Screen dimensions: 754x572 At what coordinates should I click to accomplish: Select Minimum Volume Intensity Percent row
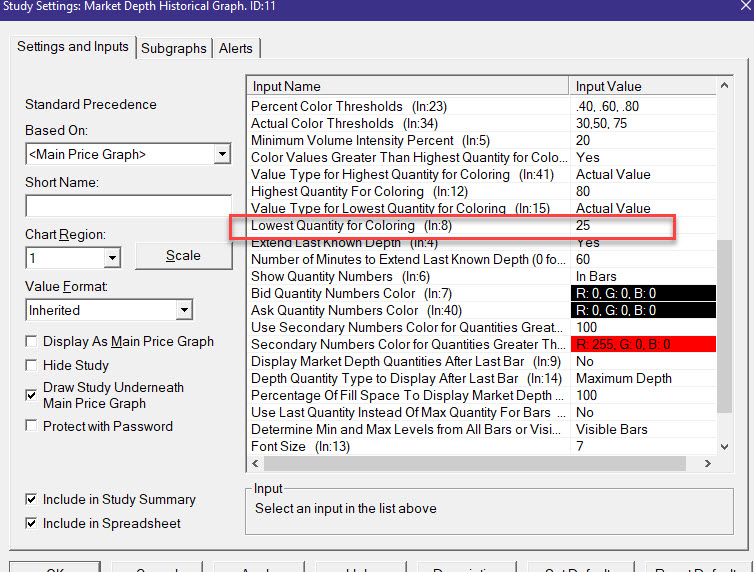[x=482, y=140]
